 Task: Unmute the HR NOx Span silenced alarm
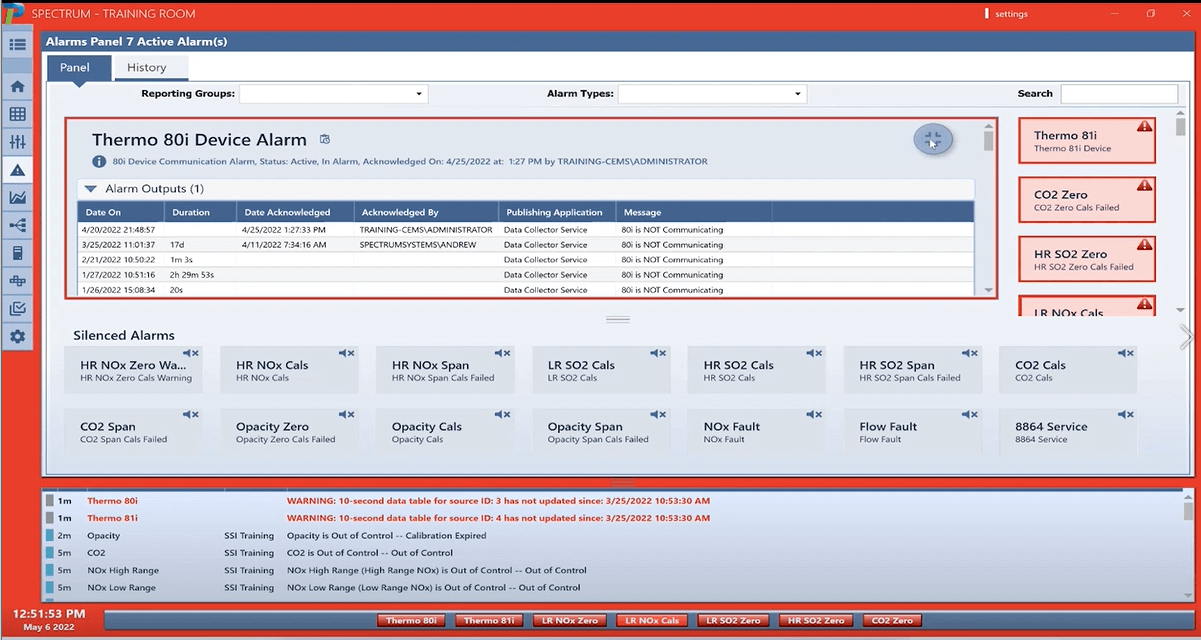pyautogui.click(x=502, y=353)
